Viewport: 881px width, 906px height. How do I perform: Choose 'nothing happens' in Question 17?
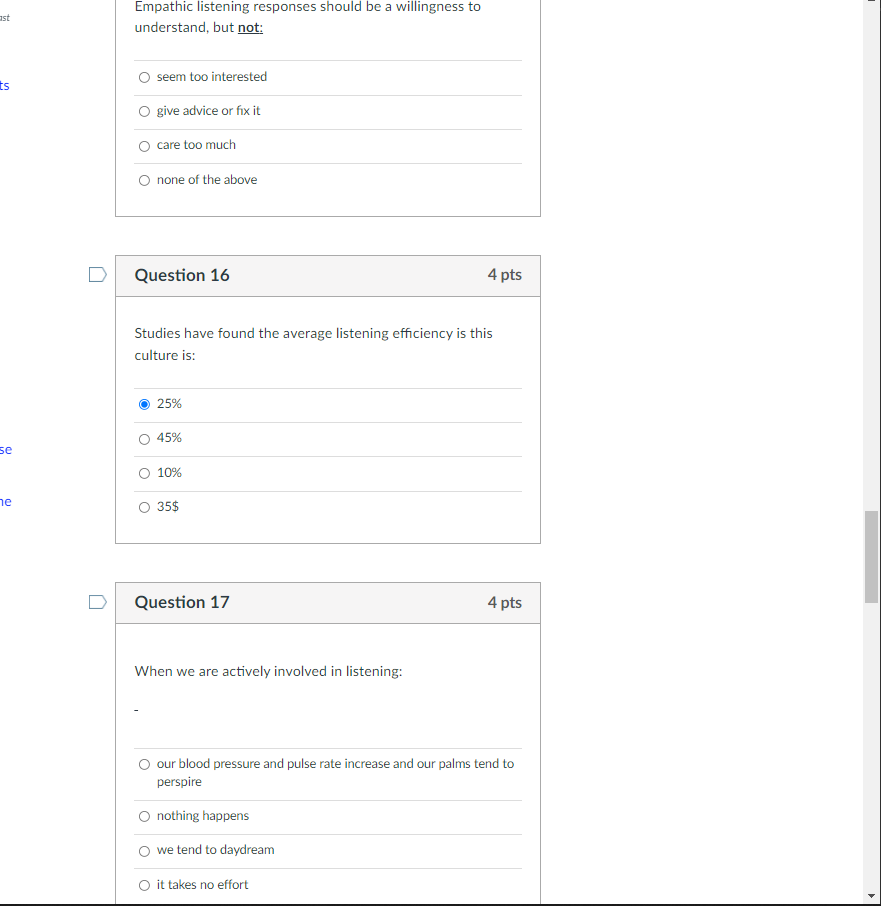coord(144,816)
